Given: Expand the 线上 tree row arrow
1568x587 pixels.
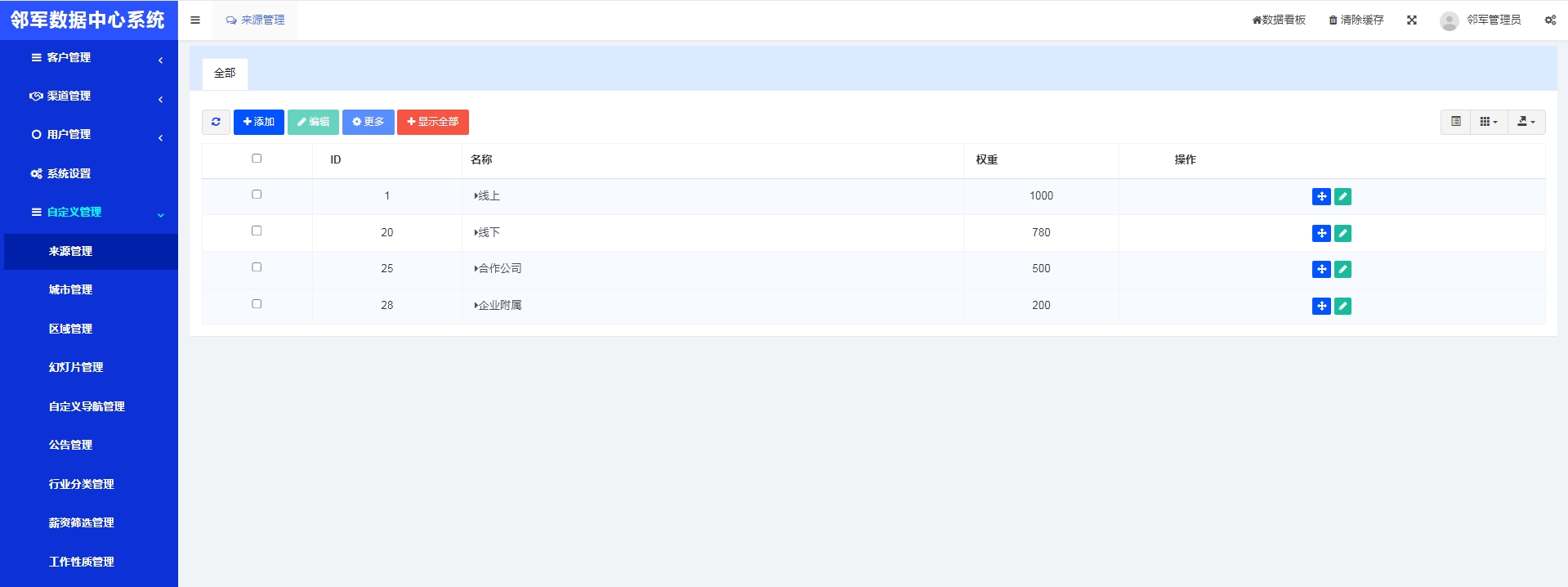Looking at the screenshot, I should [476, 196].
